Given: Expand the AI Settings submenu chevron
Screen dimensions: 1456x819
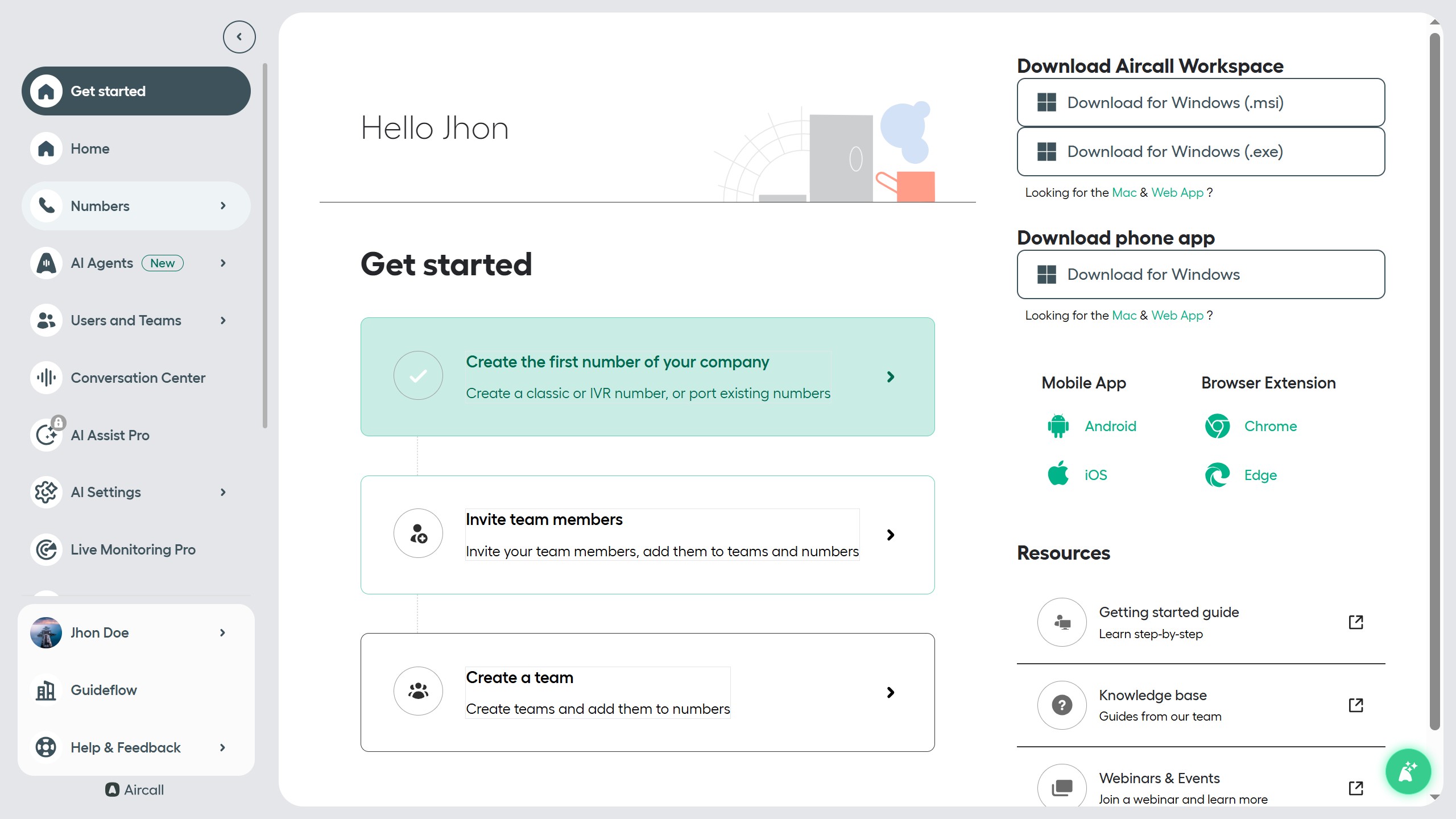Looking at the screenshot, I should click(223, 492).
